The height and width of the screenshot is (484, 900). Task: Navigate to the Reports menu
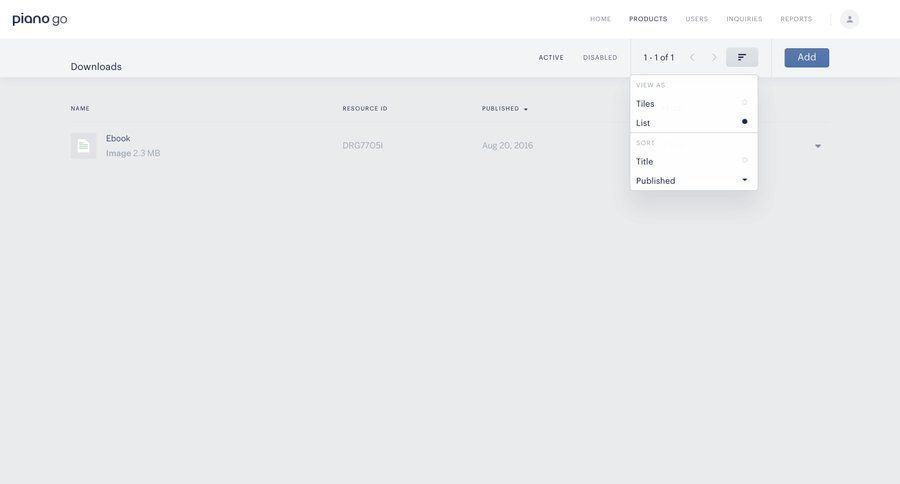(796, 19)
